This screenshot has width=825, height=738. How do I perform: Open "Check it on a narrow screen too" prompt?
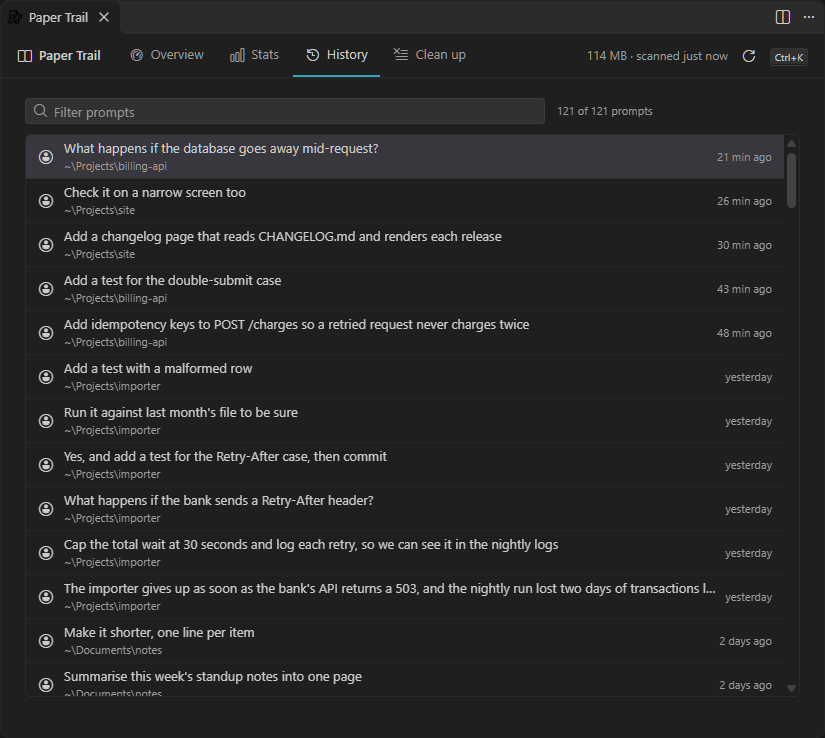click(x=405, y=201)
